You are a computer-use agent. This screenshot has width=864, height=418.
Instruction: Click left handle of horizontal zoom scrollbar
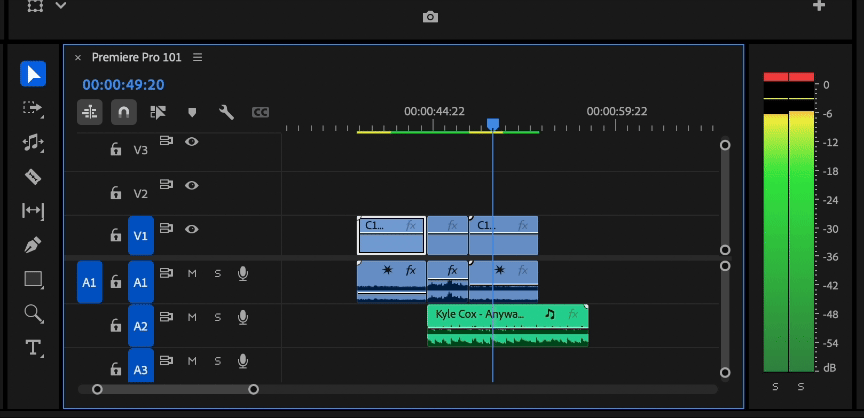coord(97,389)
